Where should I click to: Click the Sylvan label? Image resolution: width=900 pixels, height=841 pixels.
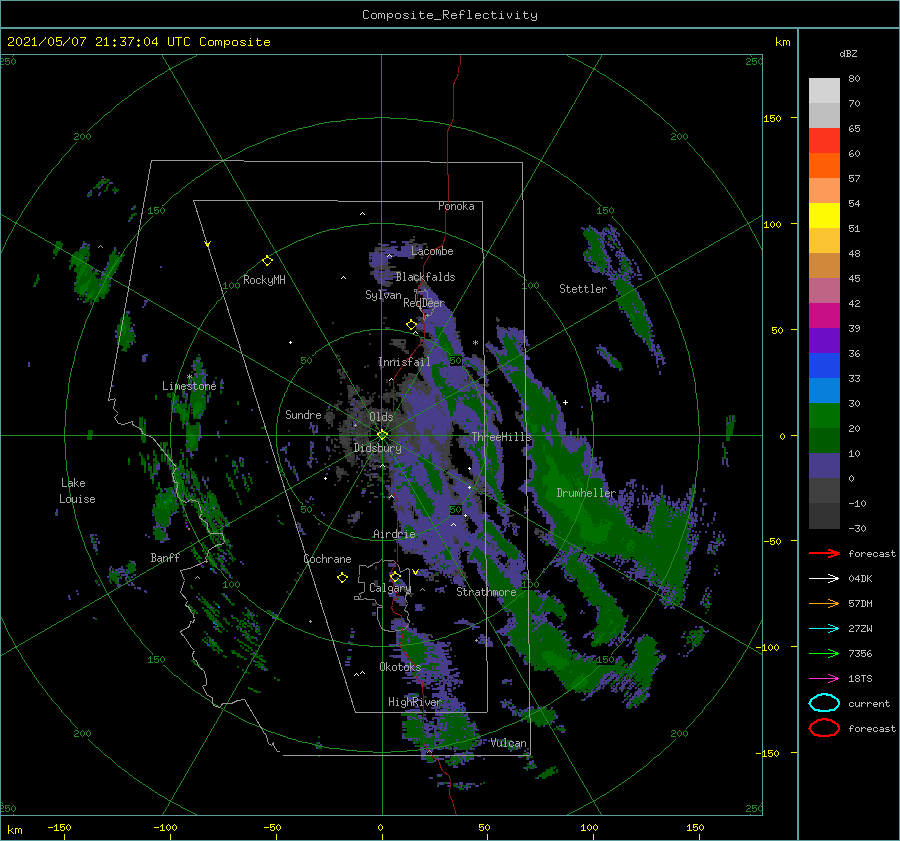click(x=383, y=295)
